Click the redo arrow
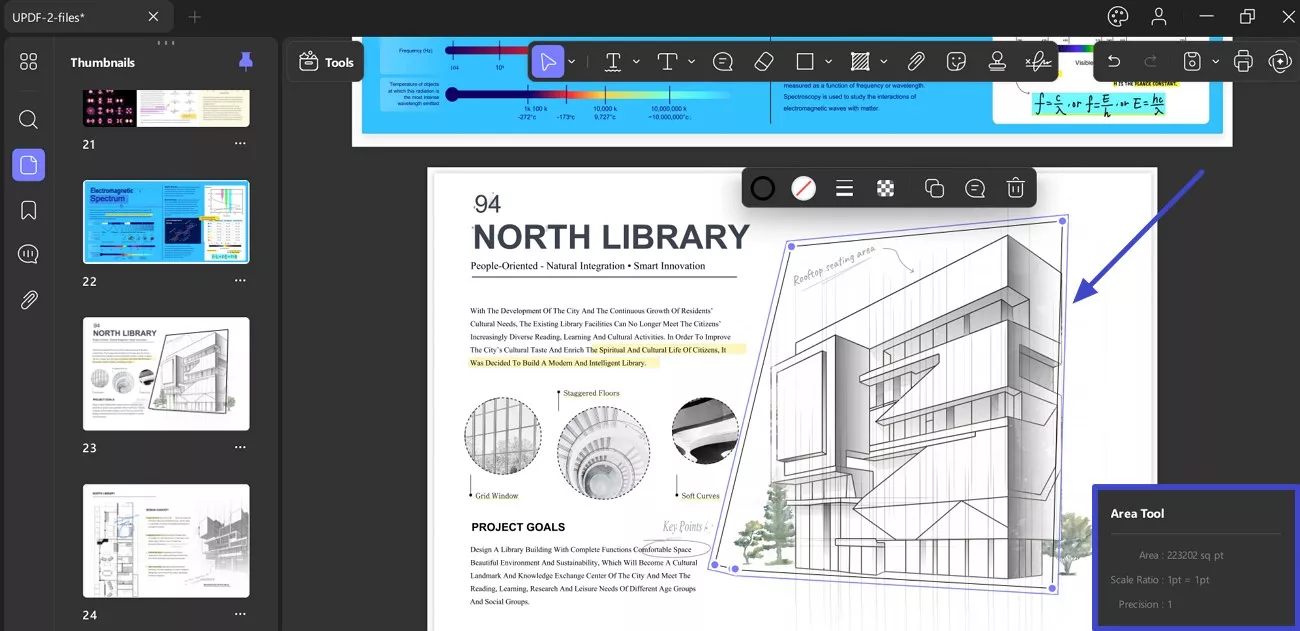The image size is (1300, 631). (x=1150, y=62)
